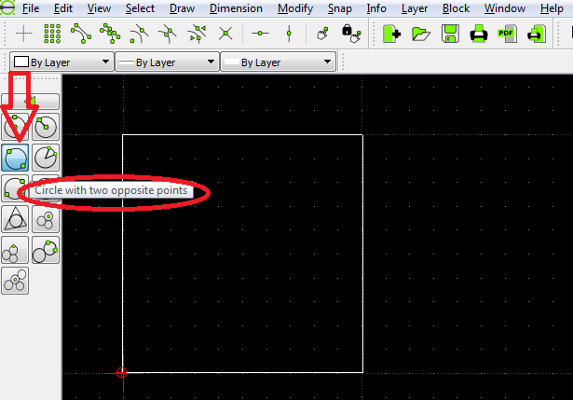573x400 pixels.
Task: Open the color By Layer dropdown
Action: click(61, 62)
